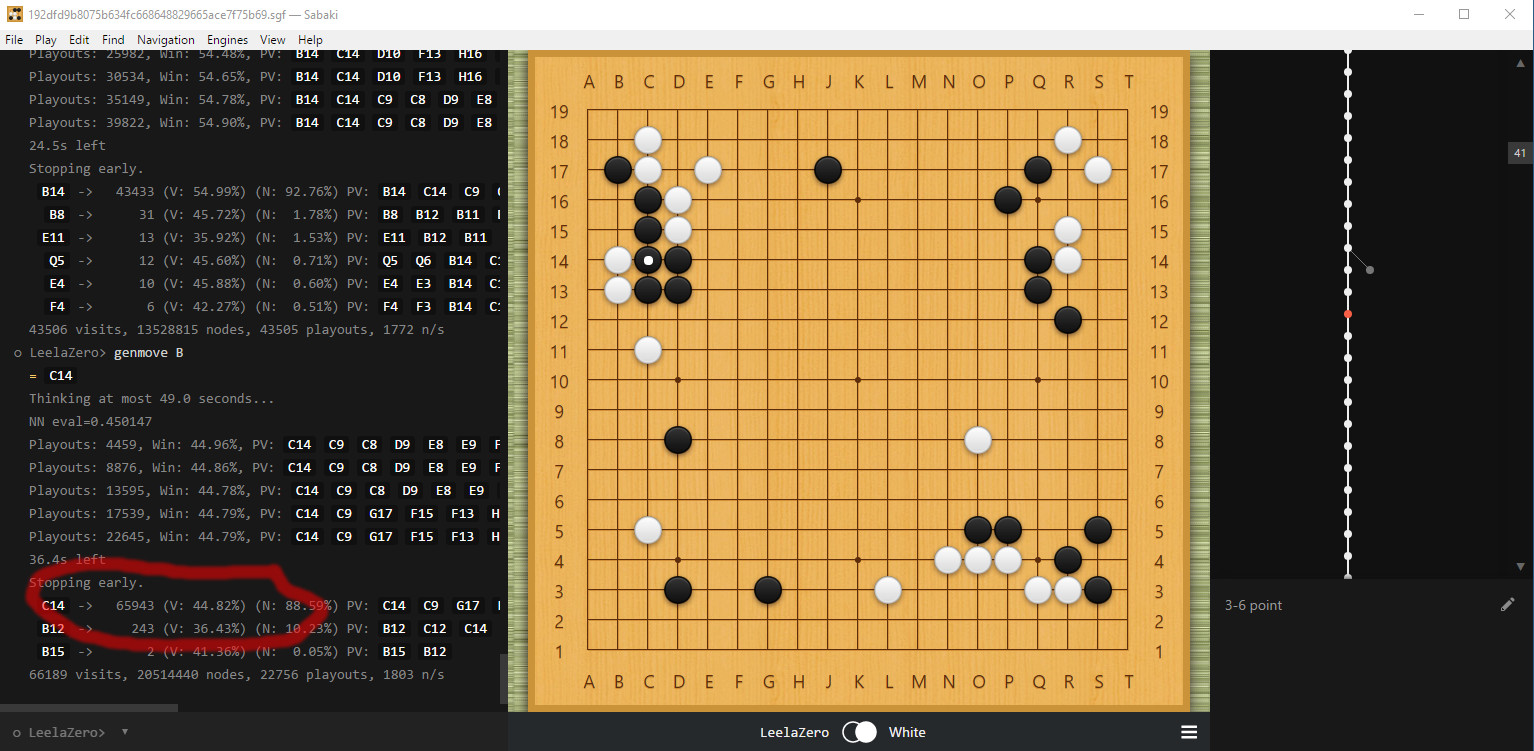Image resolution: width=1534 pixels, height=751 pixels.
Task: Click the black stone at G3
Action: [x=768, y=590]
